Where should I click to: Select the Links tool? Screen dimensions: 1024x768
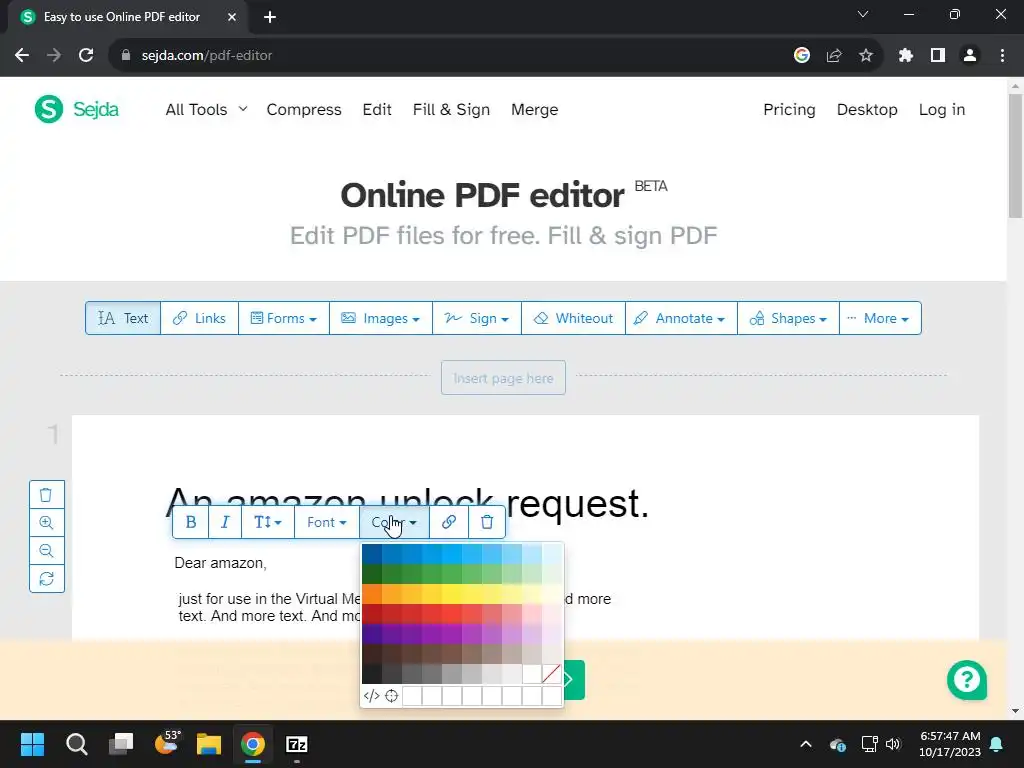[199, 318]
